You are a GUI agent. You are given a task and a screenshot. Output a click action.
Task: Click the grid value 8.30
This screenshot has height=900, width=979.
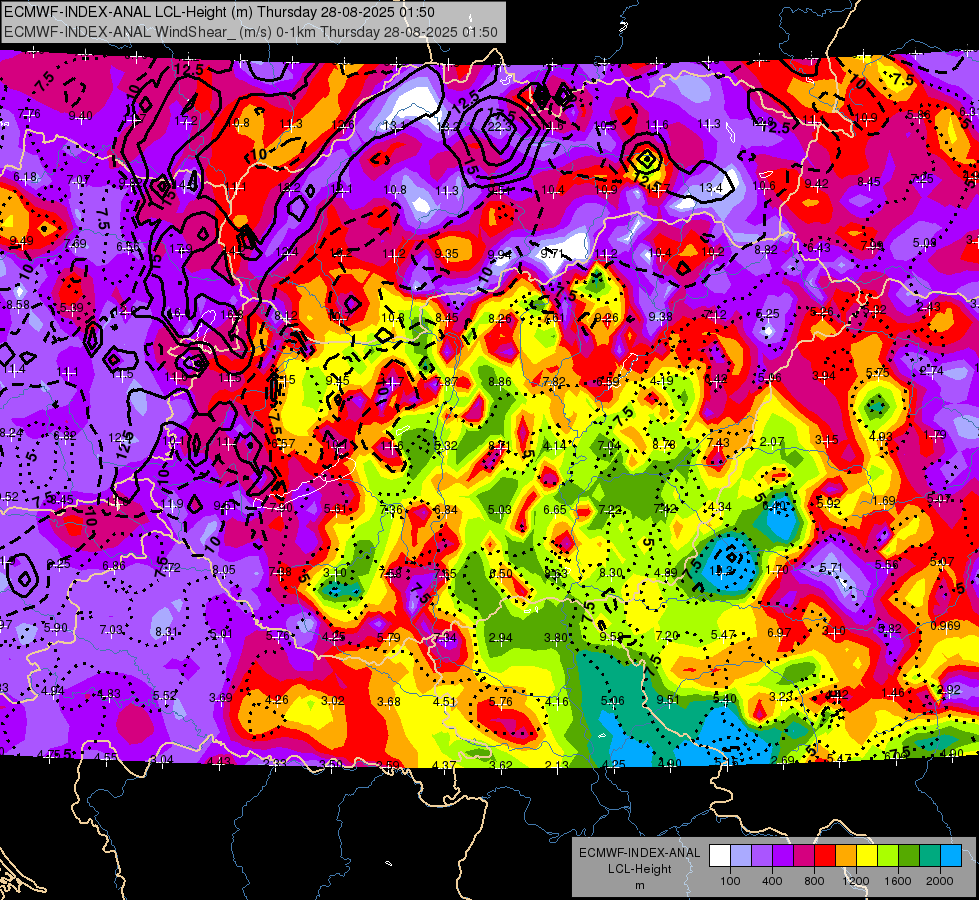611,573
